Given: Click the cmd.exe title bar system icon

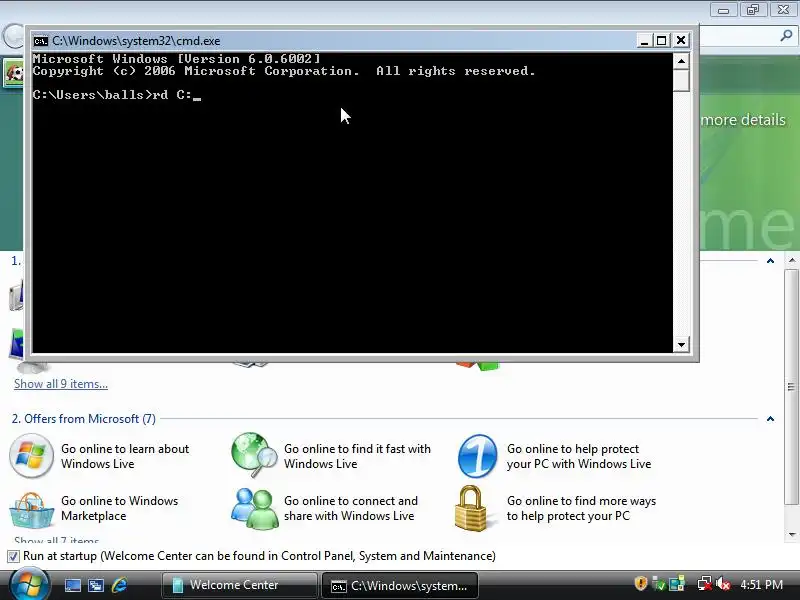Looking at the screenshot, I should click(41, 41).
